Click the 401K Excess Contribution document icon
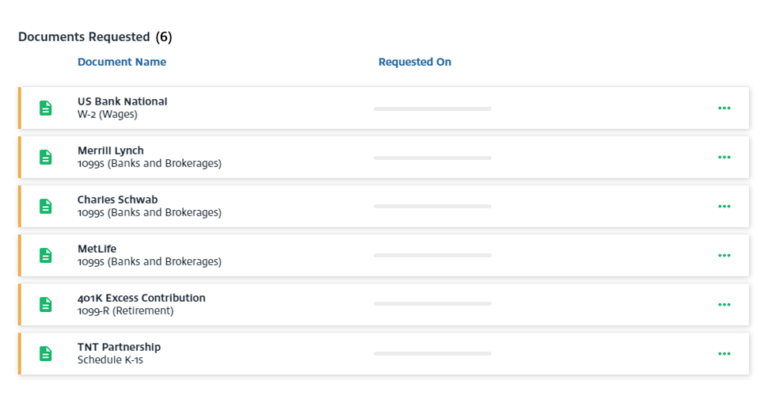768x411 pixels. 46,304
